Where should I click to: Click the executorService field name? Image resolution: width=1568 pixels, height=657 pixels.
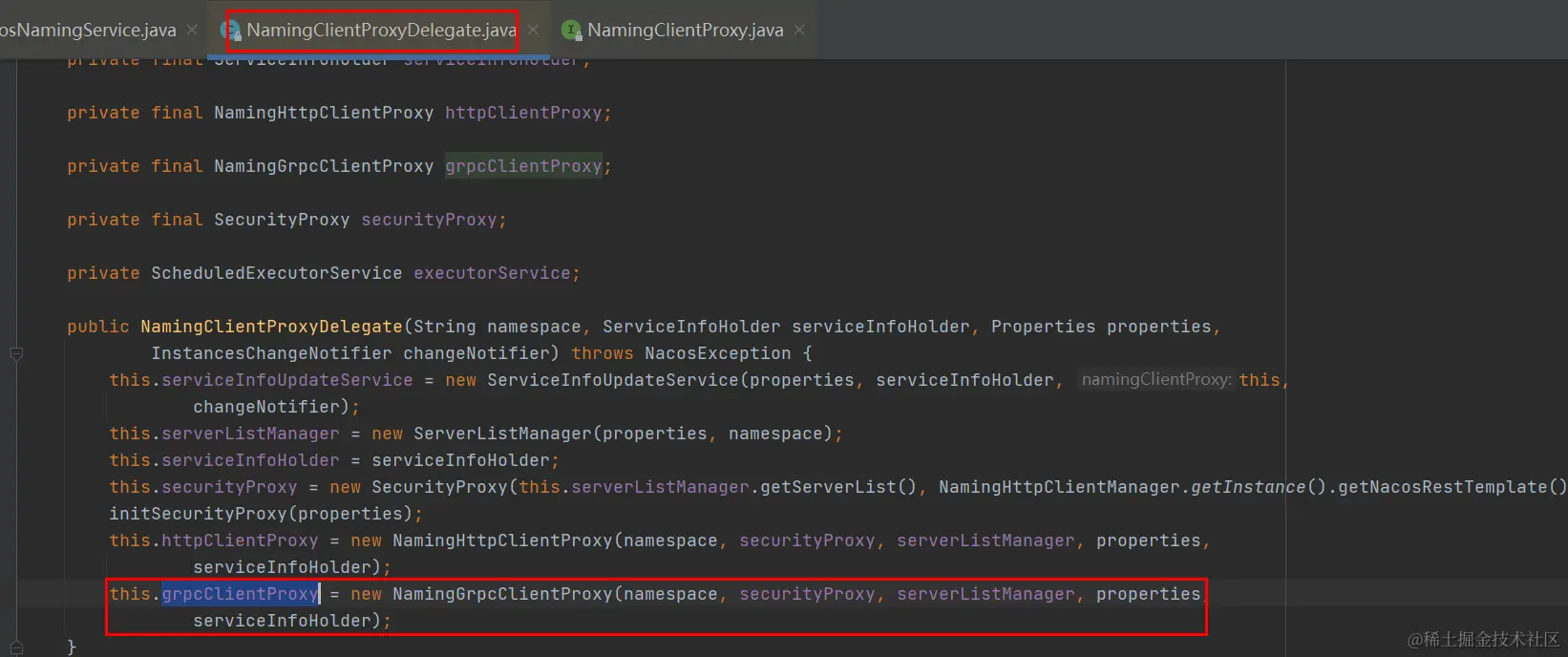(x=492, y=273)
